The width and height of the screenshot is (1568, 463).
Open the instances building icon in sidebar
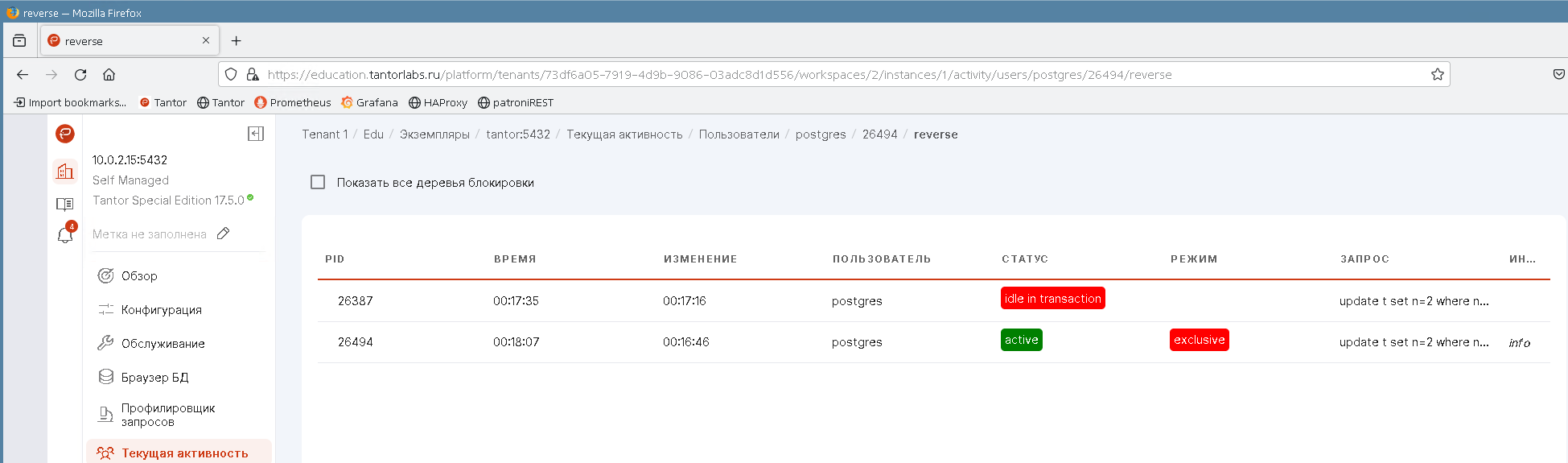coord(65,171)
